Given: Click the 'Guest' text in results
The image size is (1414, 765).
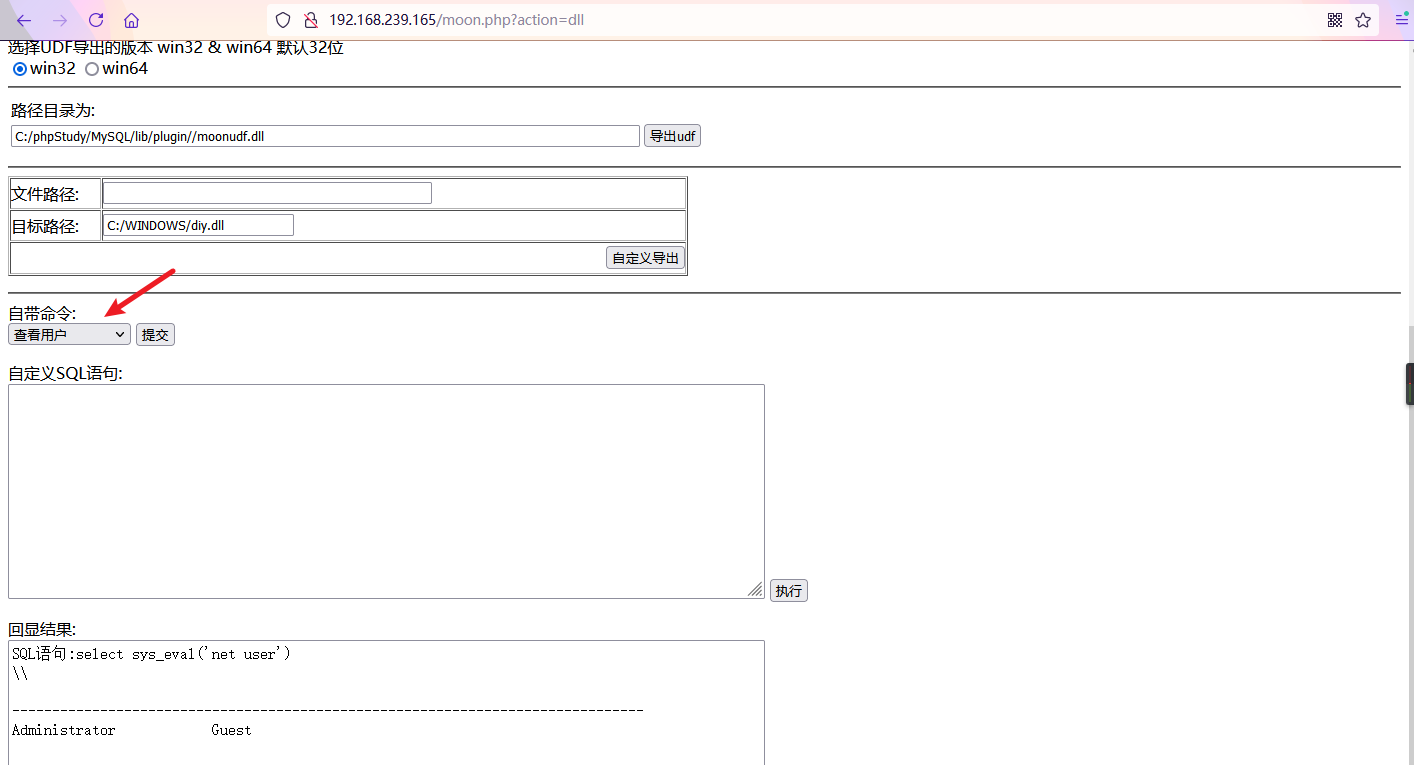Looking at the screenshot, I should (x=231, y=730).
